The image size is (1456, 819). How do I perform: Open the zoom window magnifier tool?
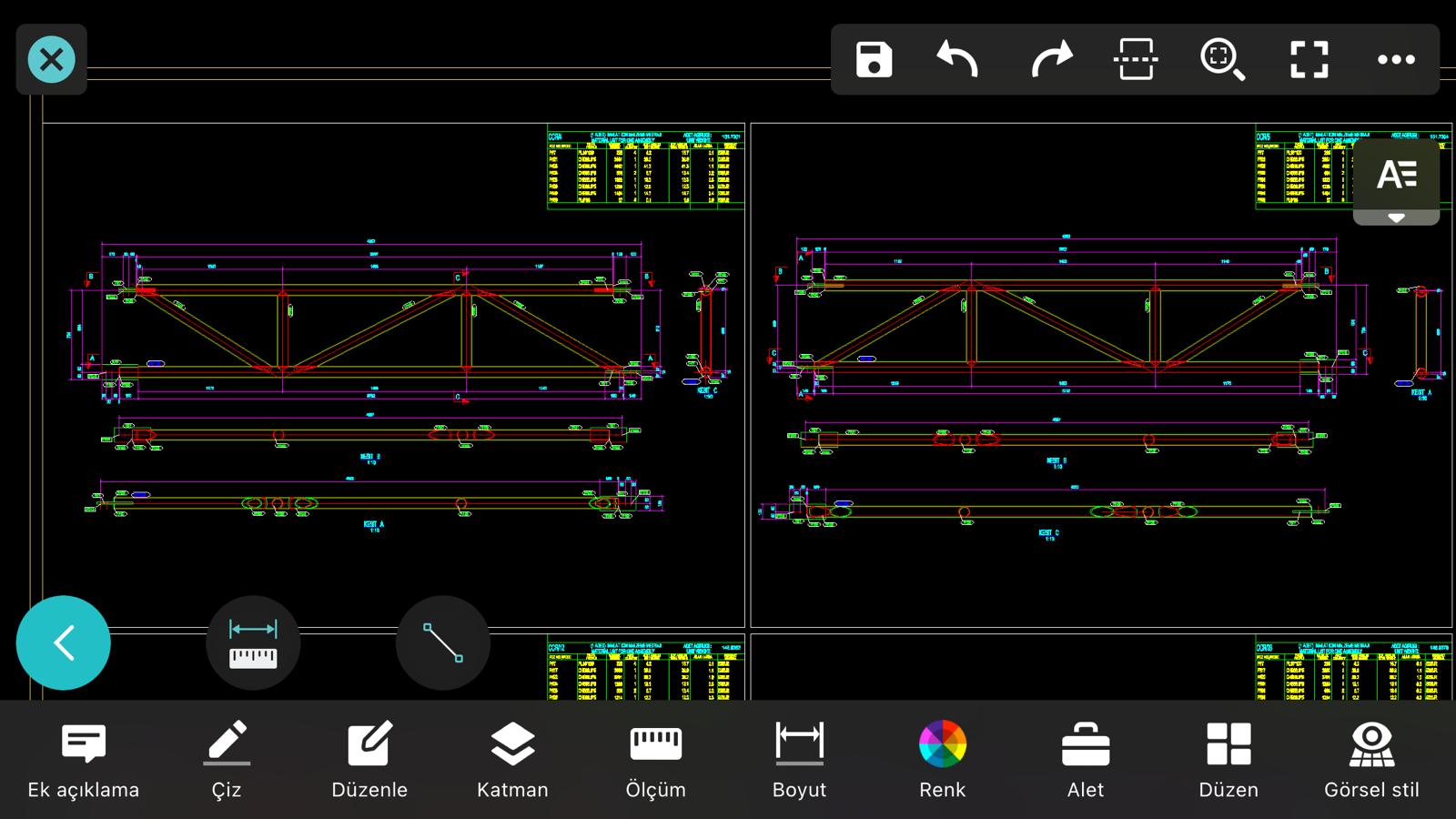[x=1222, y=60]
